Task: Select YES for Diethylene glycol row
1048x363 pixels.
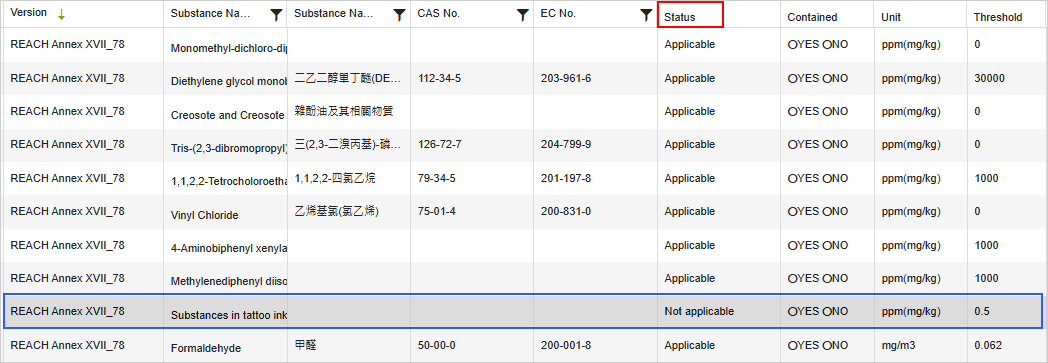Action: pyautogui.click(x=792, y=78)
